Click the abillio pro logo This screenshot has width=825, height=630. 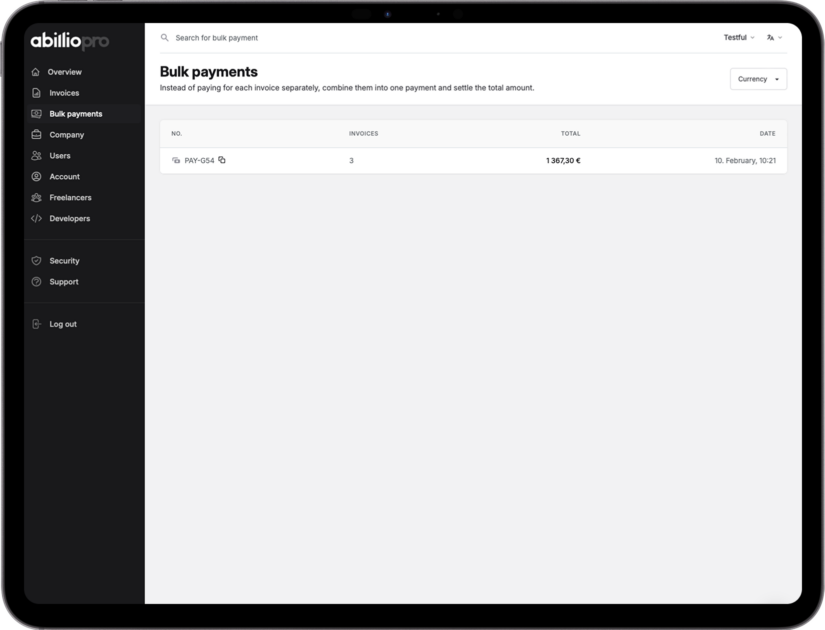coord(69,41)
